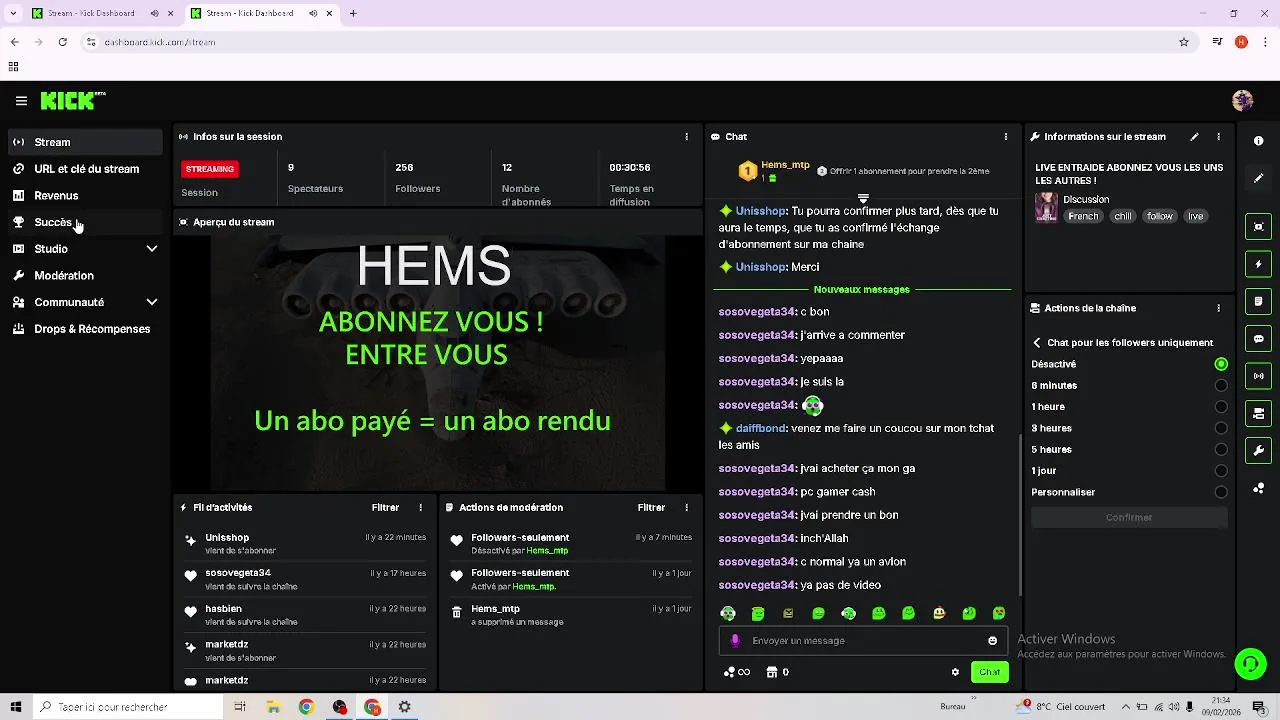
Task: Click the three-dots cluster icon below the wrench
Action: pyautogui.click(x=1259, y=488)
